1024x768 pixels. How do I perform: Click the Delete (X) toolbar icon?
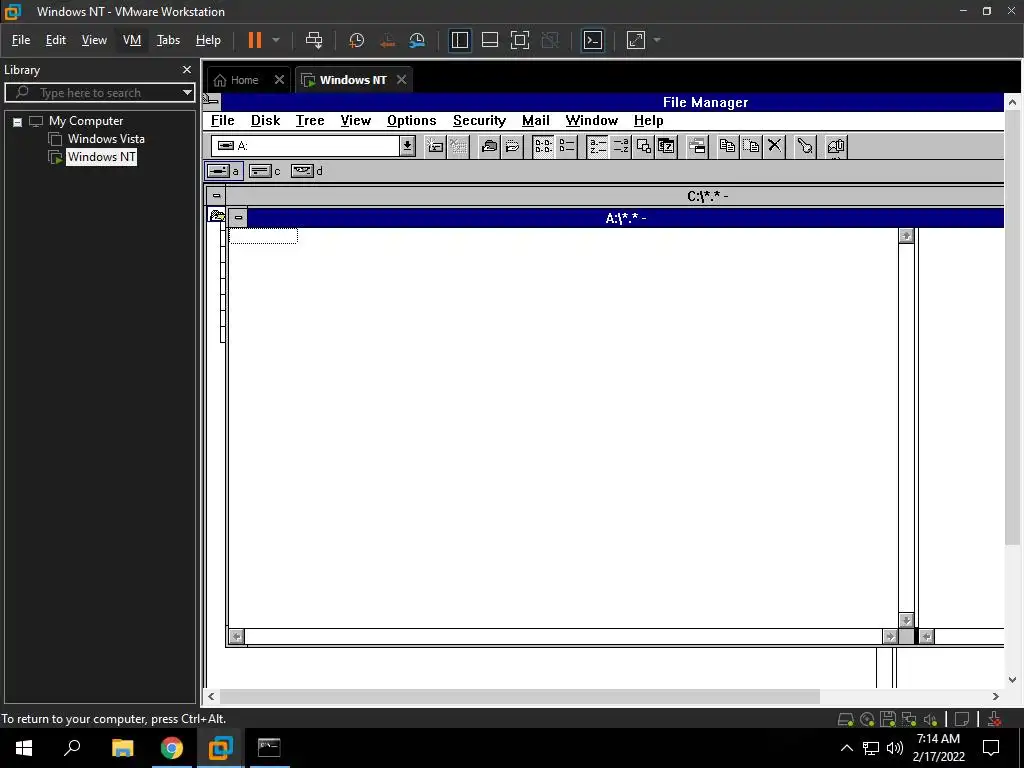point(774,146)
